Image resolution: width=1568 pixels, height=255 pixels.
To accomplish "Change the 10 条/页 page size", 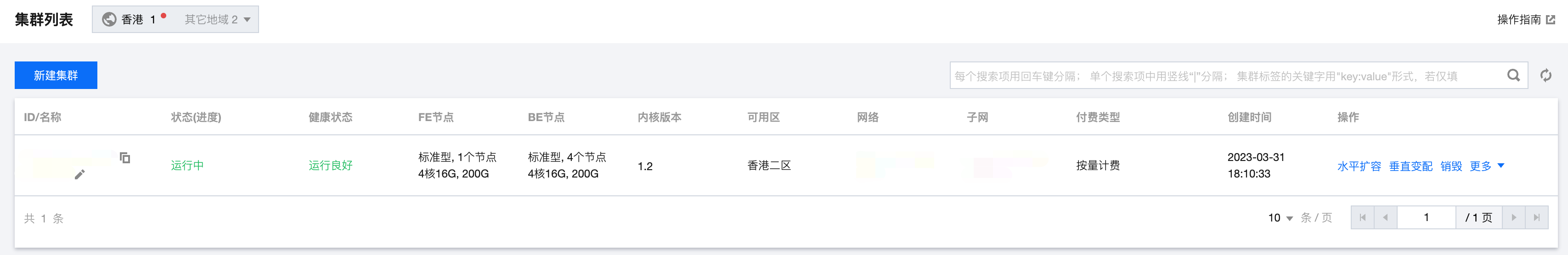I will [x=1280, y=217].
